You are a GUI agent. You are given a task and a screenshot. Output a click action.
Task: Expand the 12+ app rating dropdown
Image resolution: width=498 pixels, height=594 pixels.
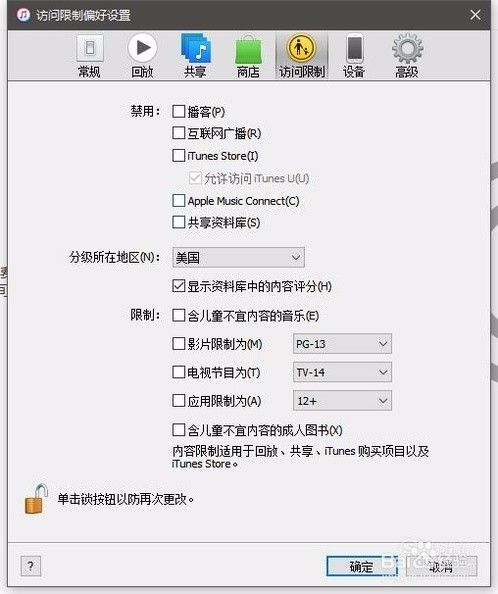click(342, 400)
